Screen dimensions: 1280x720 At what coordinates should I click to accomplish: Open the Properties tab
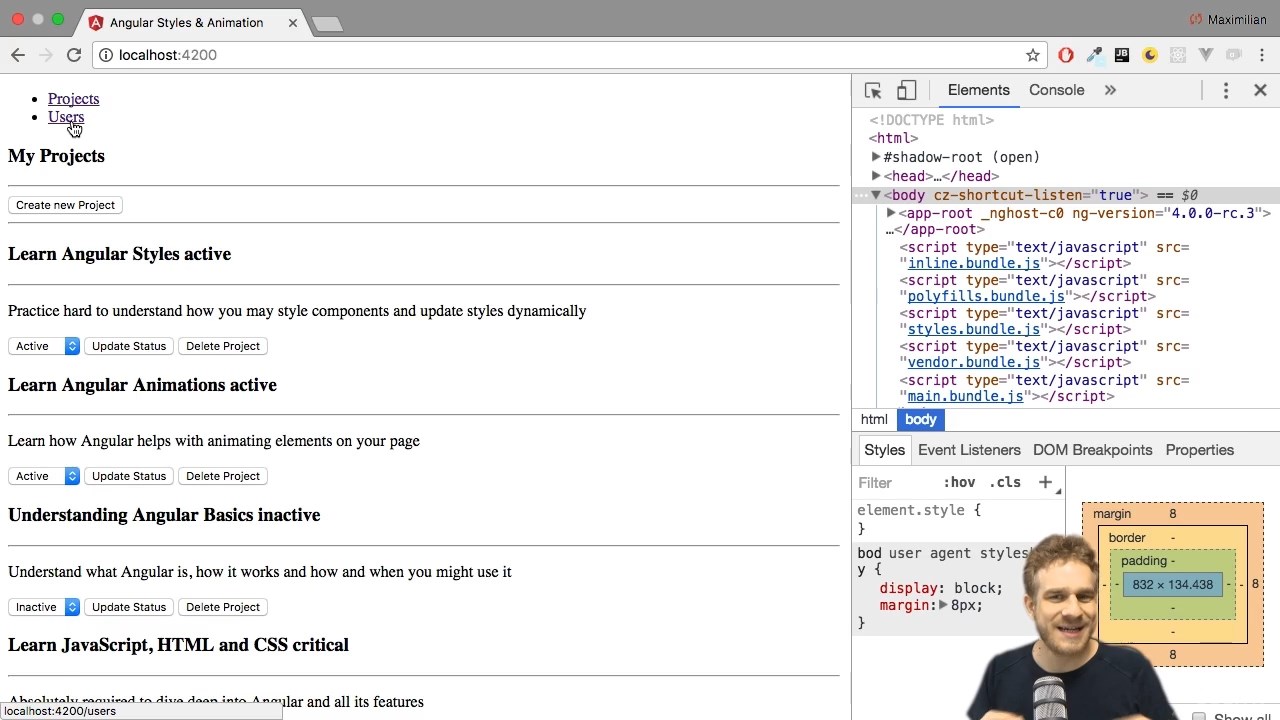click(x=1199, y=450)
